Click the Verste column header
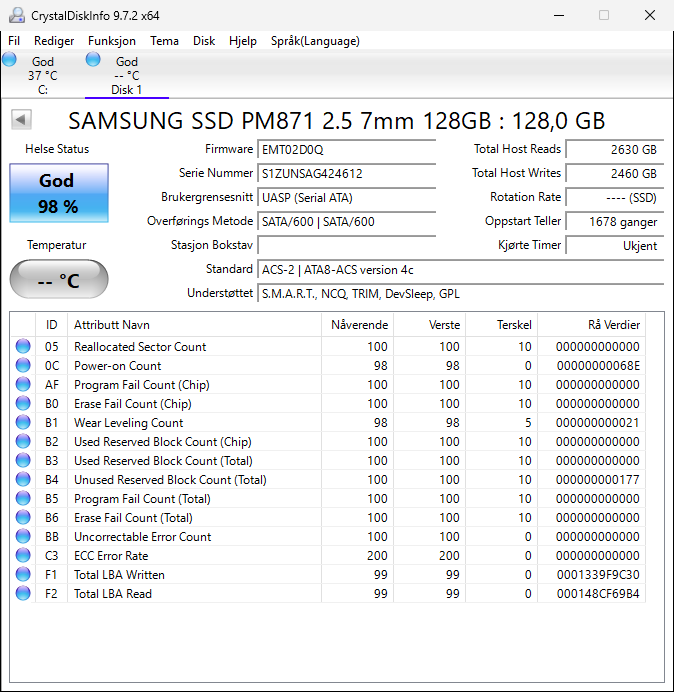This screenshot has height=692, width=674. click(x=429, y=325)
